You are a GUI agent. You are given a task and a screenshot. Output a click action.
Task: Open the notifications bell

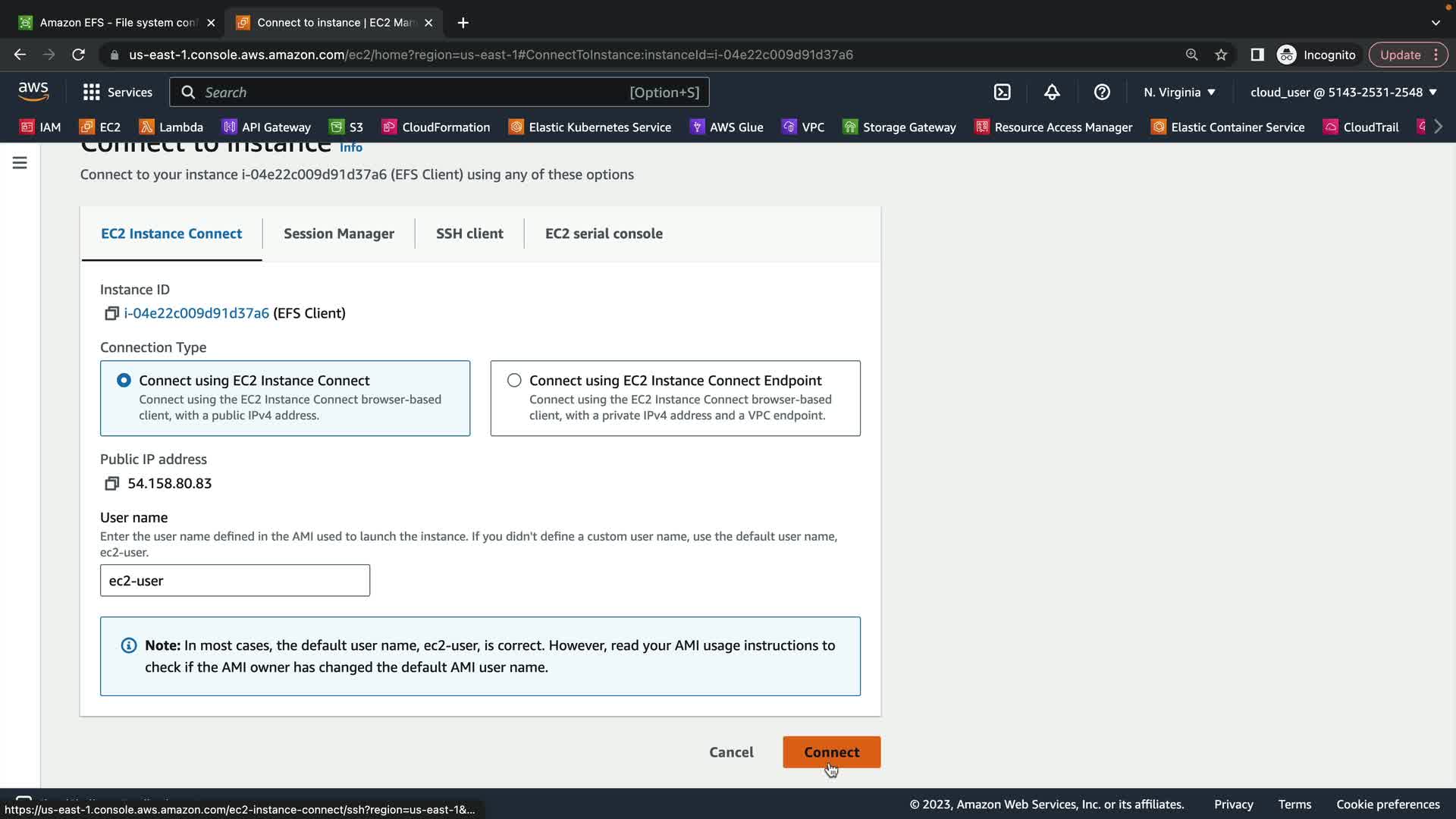[x=1052, y=92]
